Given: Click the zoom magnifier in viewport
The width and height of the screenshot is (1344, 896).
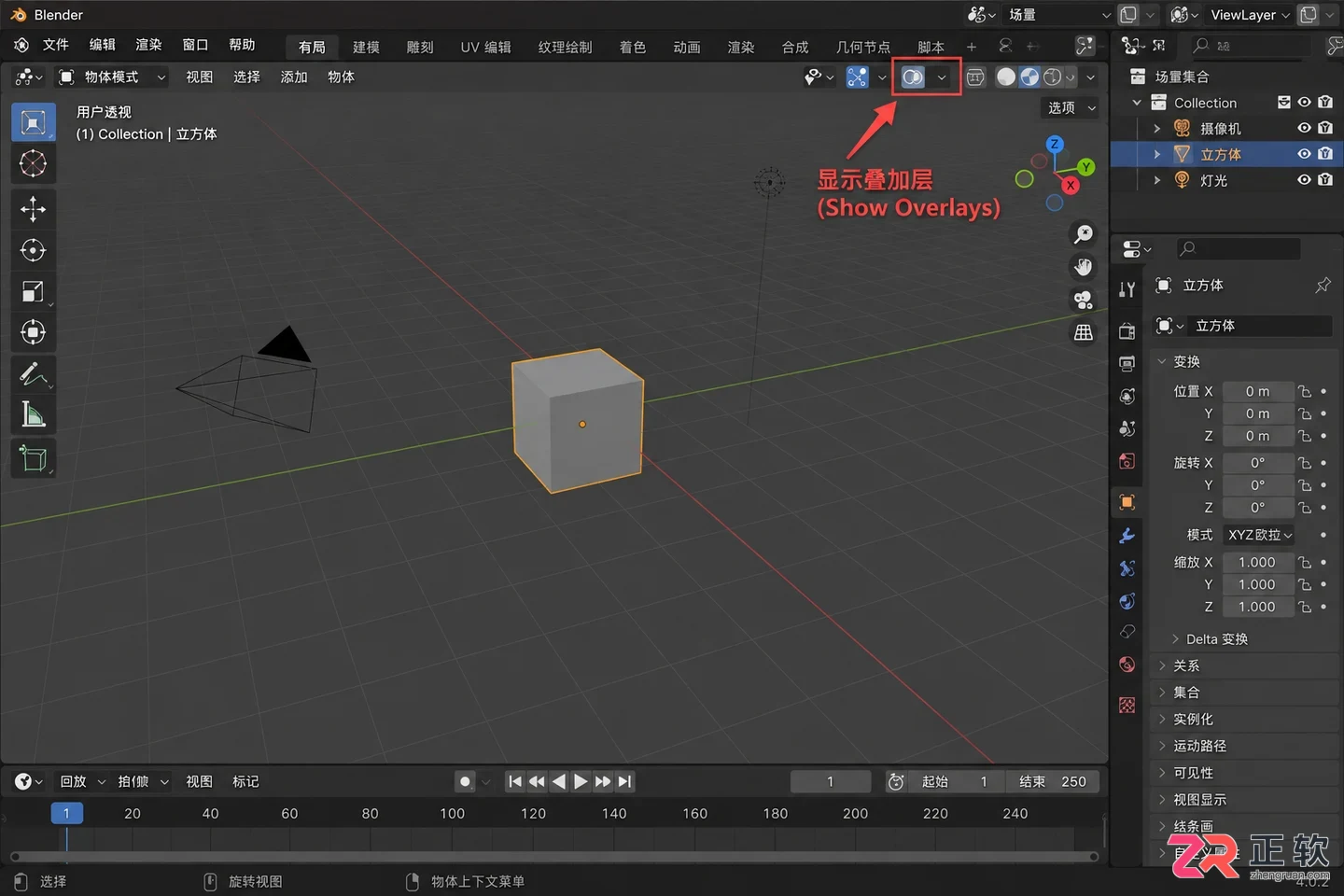Looking at the screenshot, I should [x=1083, y=233].
